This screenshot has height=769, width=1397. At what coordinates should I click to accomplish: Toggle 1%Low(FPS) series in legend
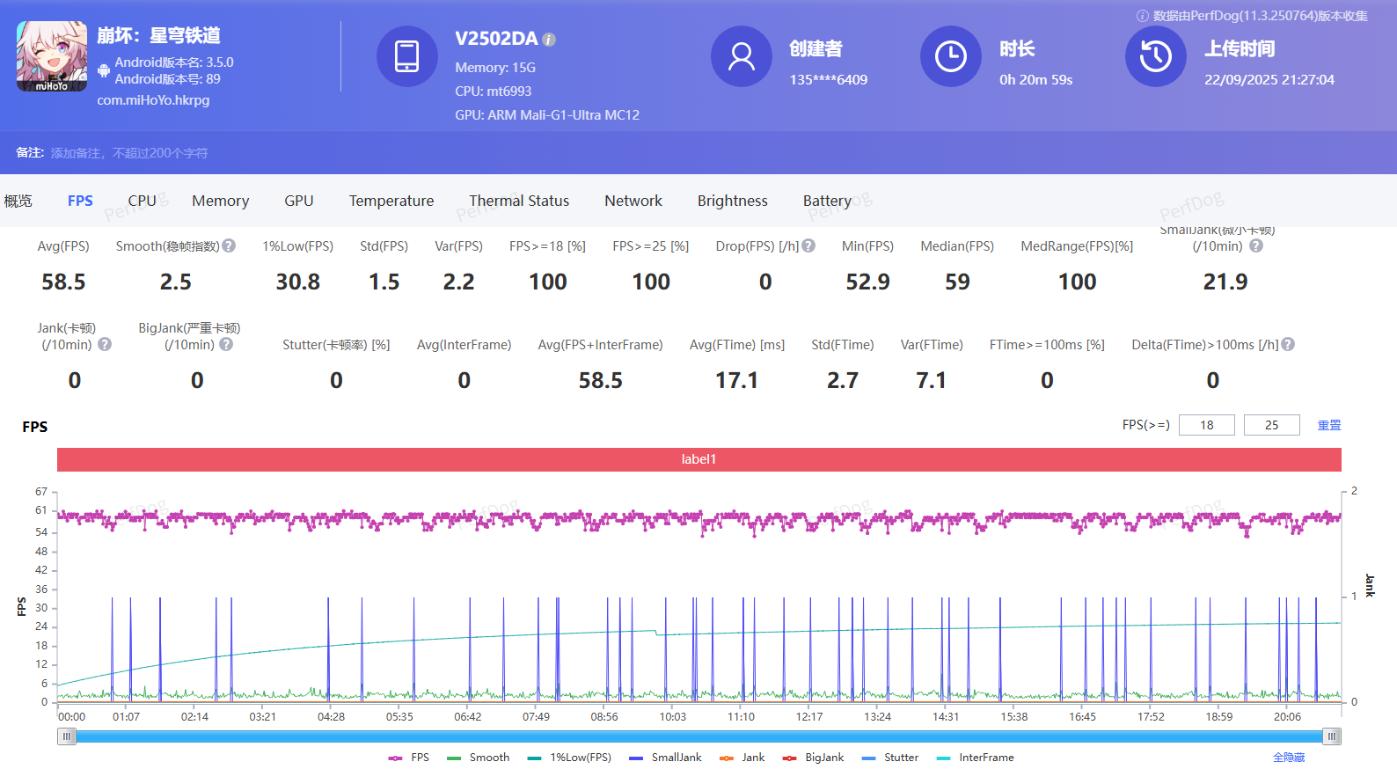click(570, 758)
